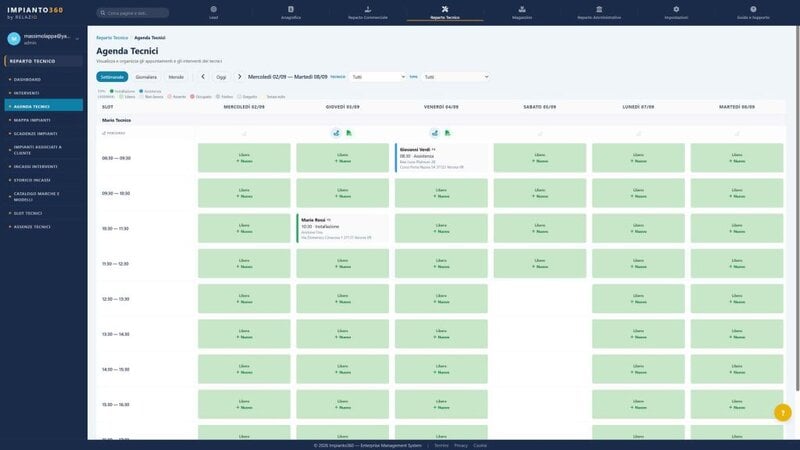Open the second Tutti filter dropdown
This screenshot has width=800, height=450.
456,77
